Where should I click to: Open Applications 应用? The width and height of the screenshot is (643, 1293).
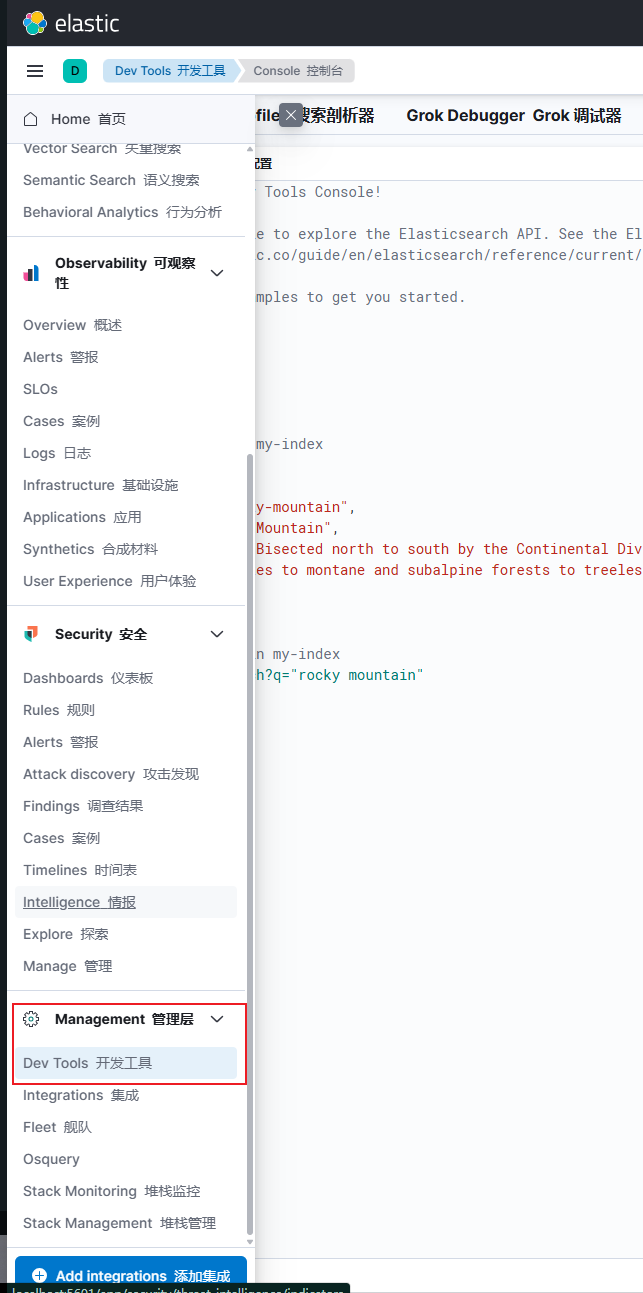pyautogui.click(x=82, y=517)
